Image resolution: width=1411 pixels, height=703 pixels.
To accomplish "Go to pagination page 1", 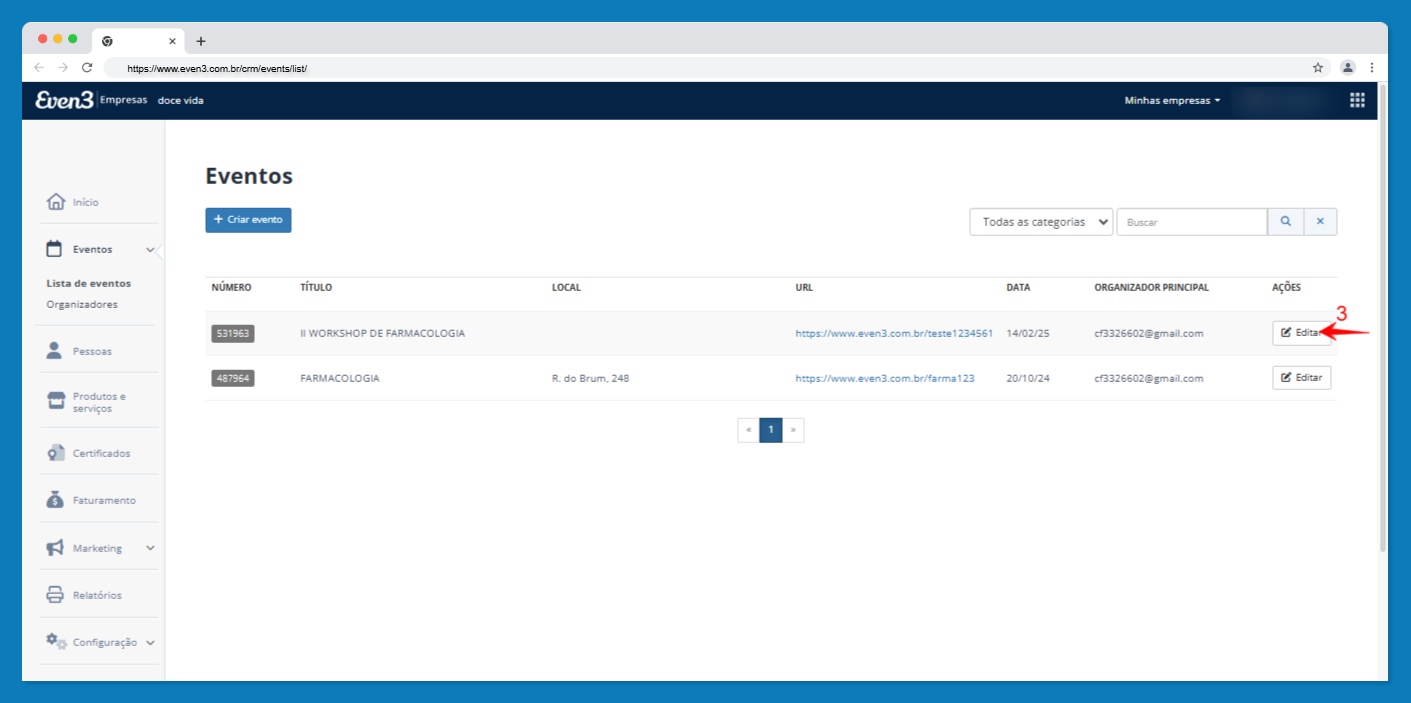I will 770,430.
